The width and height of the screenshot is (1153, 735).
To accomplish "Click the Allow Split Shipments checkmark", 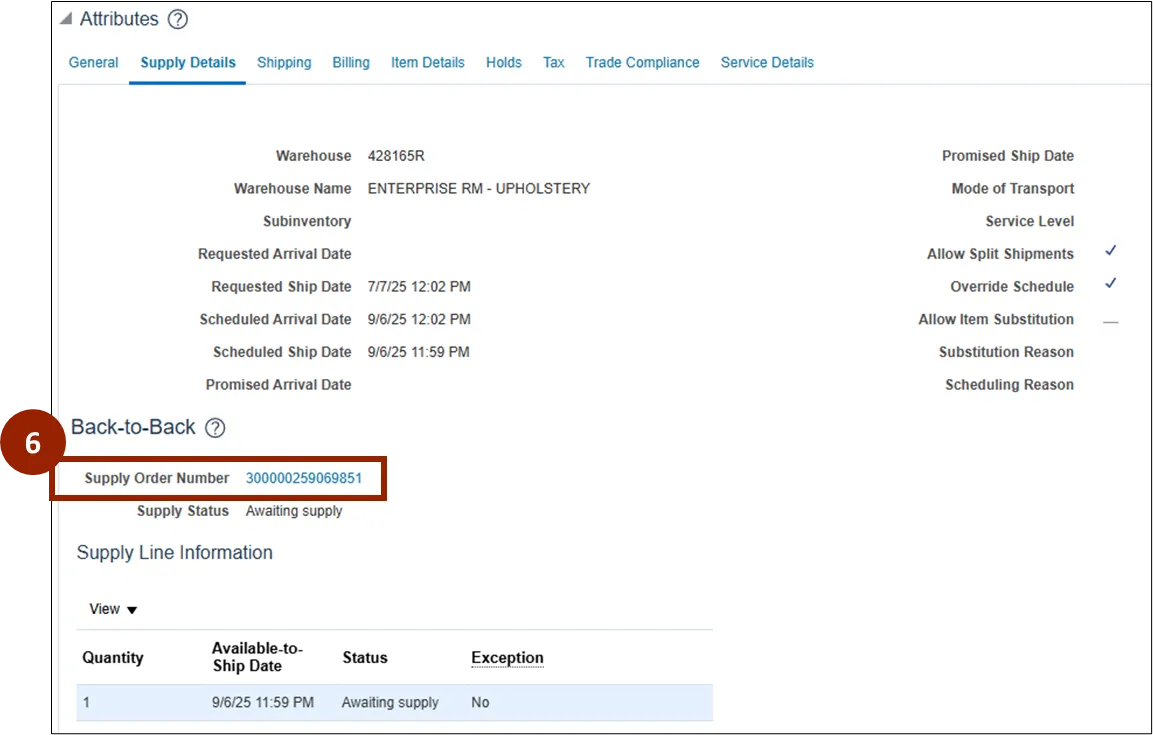I will click(1110, 252).
